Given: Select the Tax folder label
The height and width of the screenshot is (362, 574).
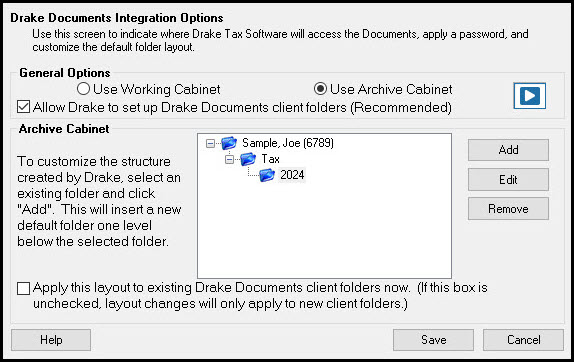Looking at the screenshot, I should click(x=270, y=159).
